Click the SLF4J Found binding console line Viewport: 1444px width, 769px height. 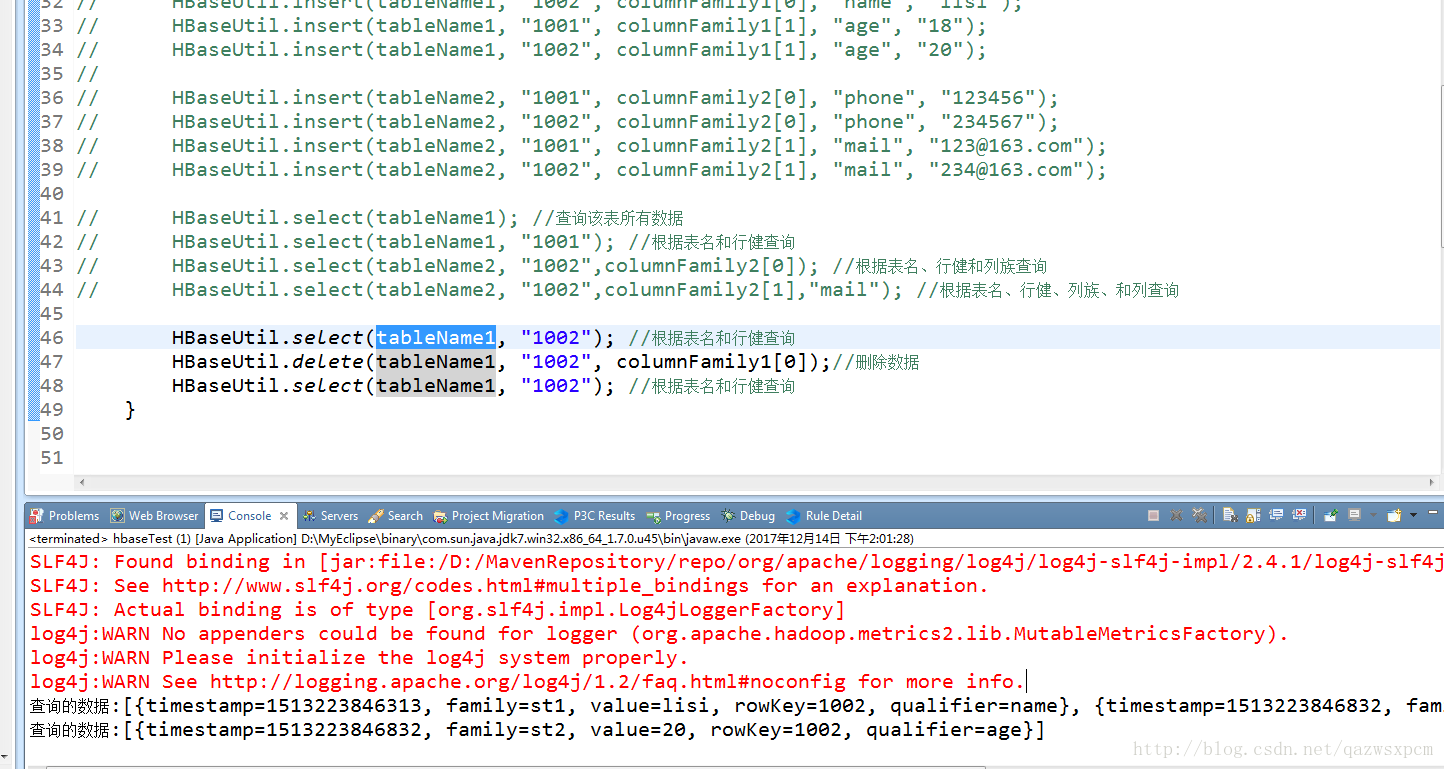pyautogui.click(x=736, y=562)
